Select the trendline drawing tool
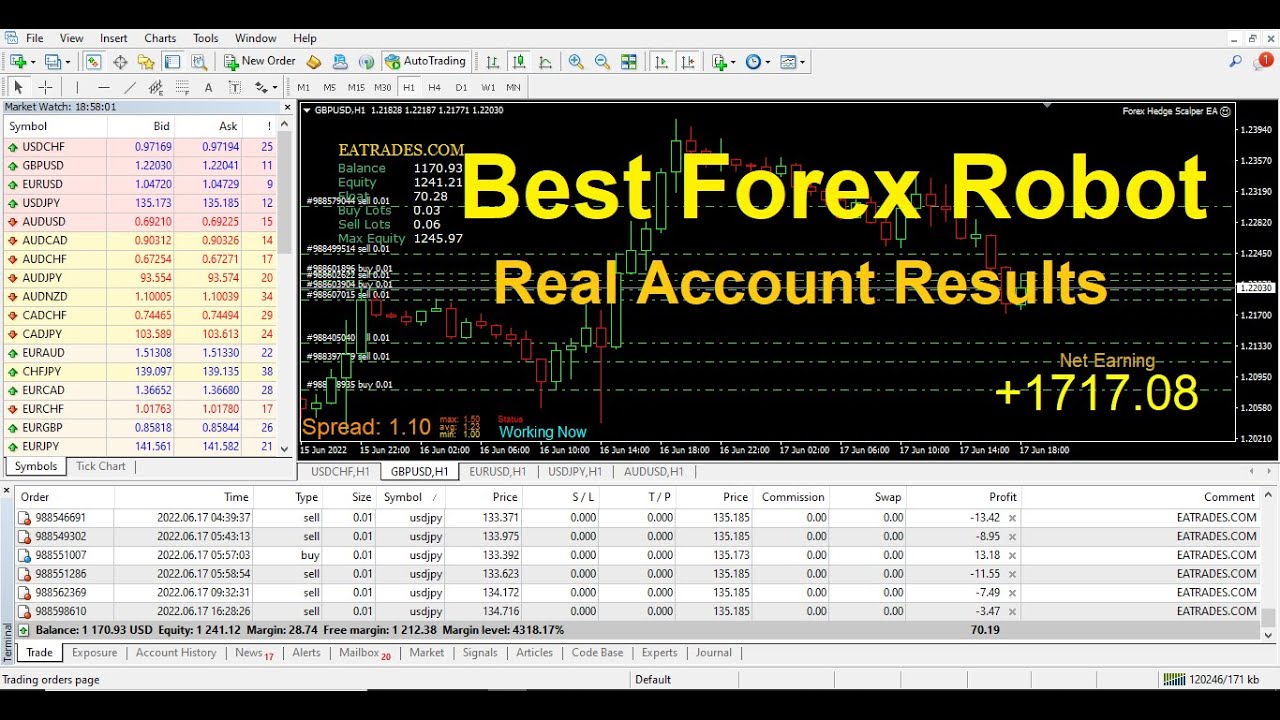This screenshot has height=720, width=1280. point(130,87)
